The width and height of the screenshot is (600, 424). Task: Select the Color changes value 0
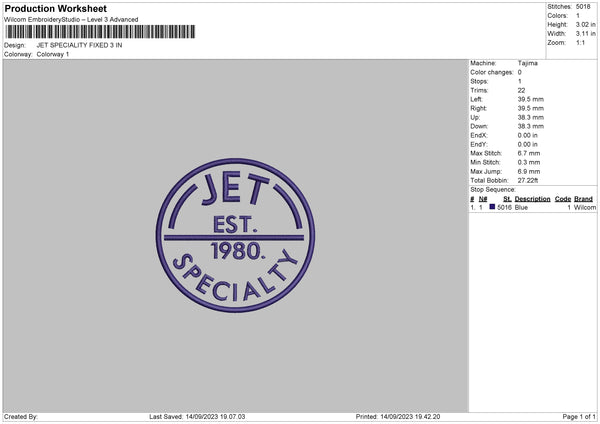[520, 72]
